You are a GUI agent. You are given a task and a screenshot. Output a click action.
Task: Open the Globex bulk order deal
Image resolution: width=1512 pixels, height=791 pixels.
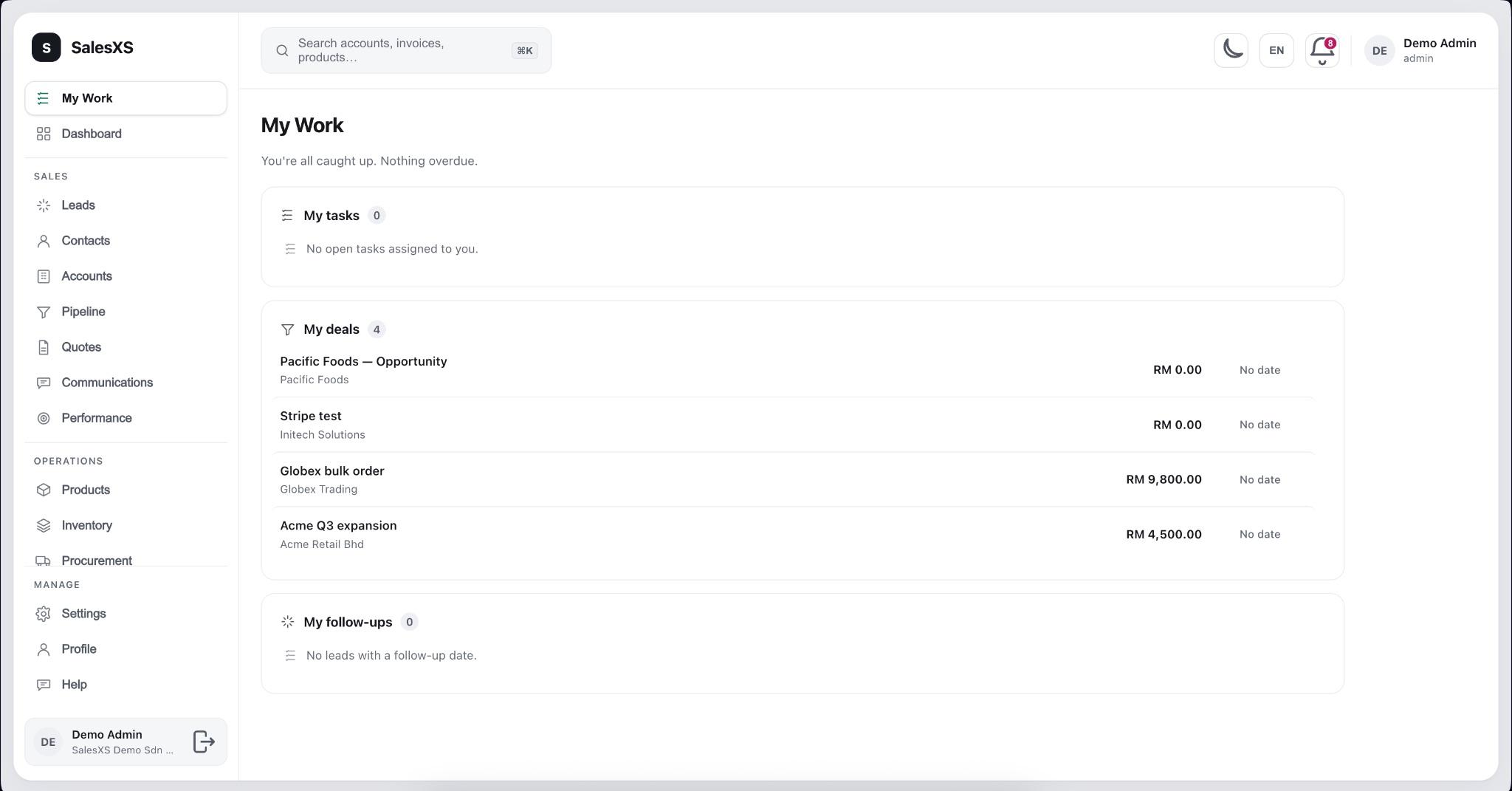click(x=794, y=479)
